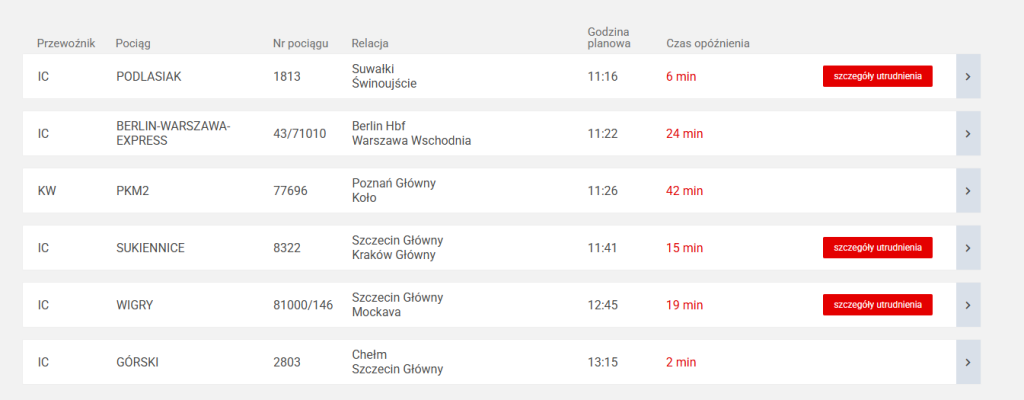Expand the PODLASIAK train row chevron
The image size is (1024, 400).
coord(968,77)
